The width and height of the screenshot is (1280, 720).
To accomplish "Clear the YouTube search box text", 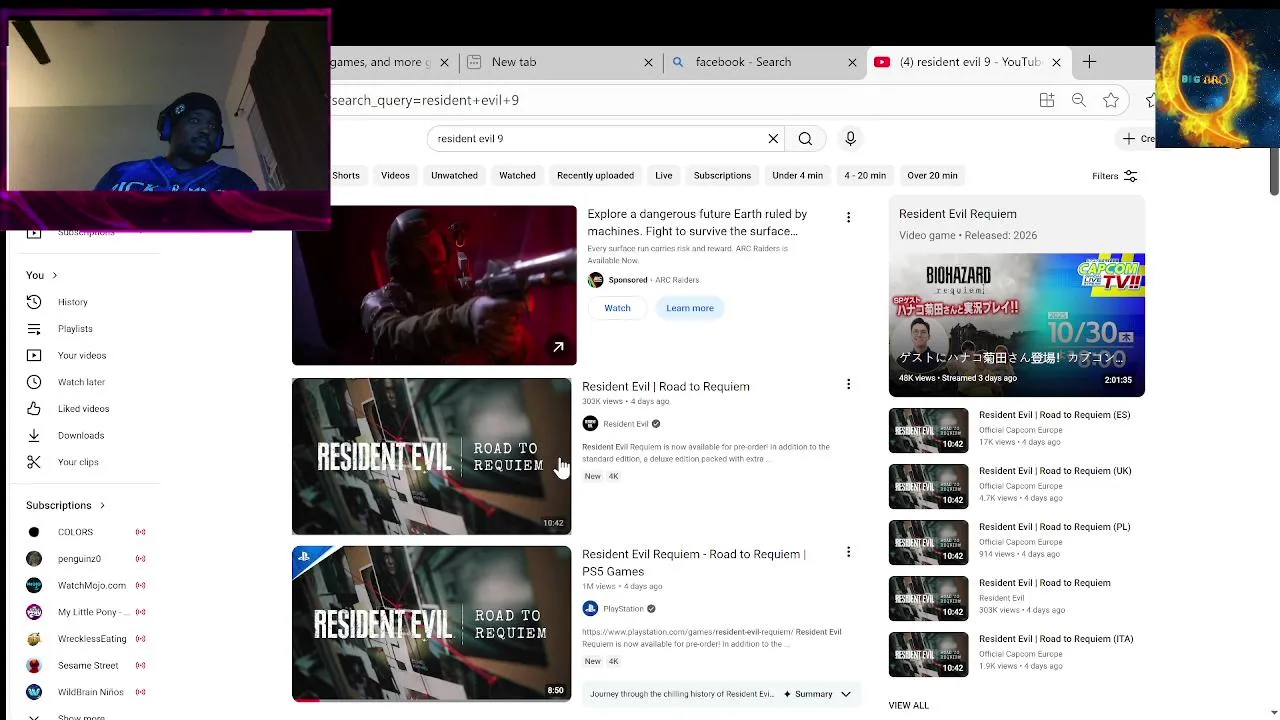I will [x=773, y=139].
